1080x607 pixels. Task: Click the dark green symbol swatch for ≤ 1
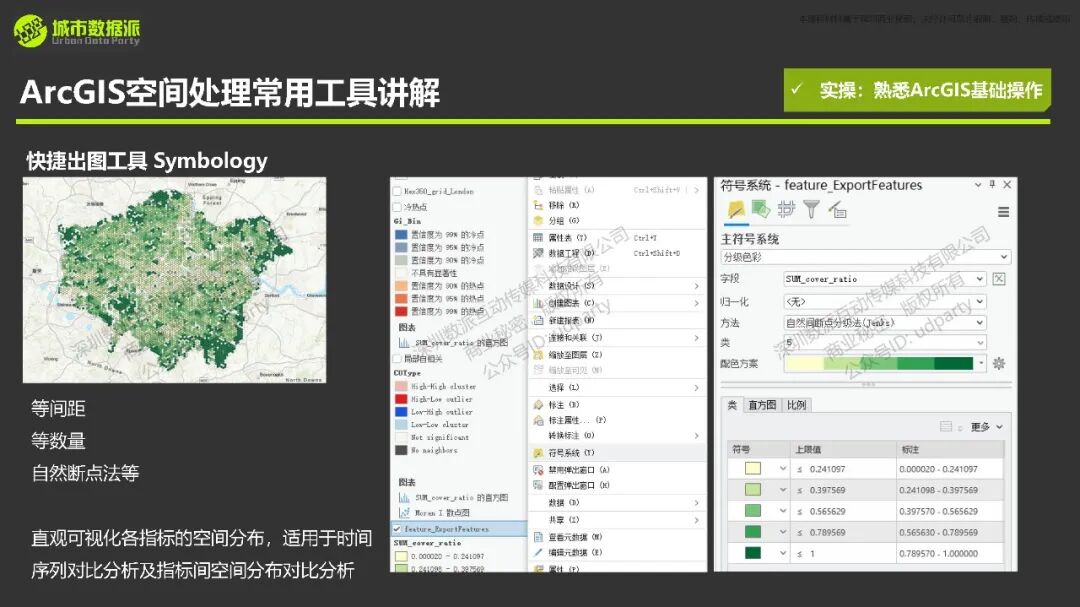pos(753,553)
